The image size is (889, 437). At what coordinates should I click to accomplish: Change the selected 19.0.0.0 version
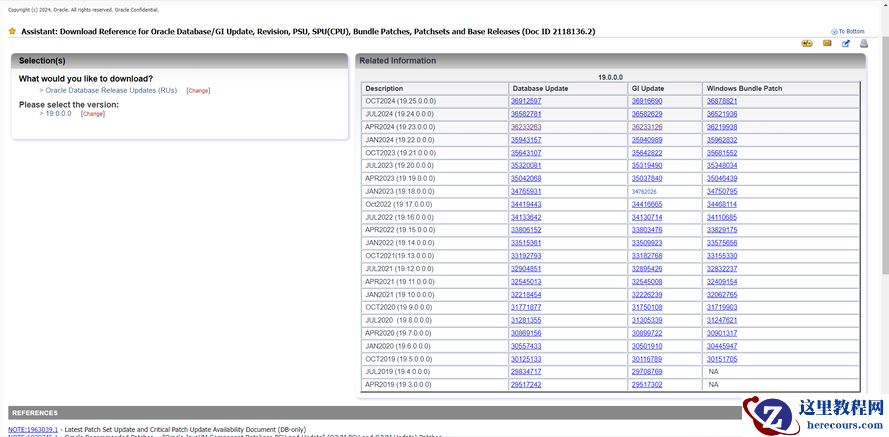point(93,114)
